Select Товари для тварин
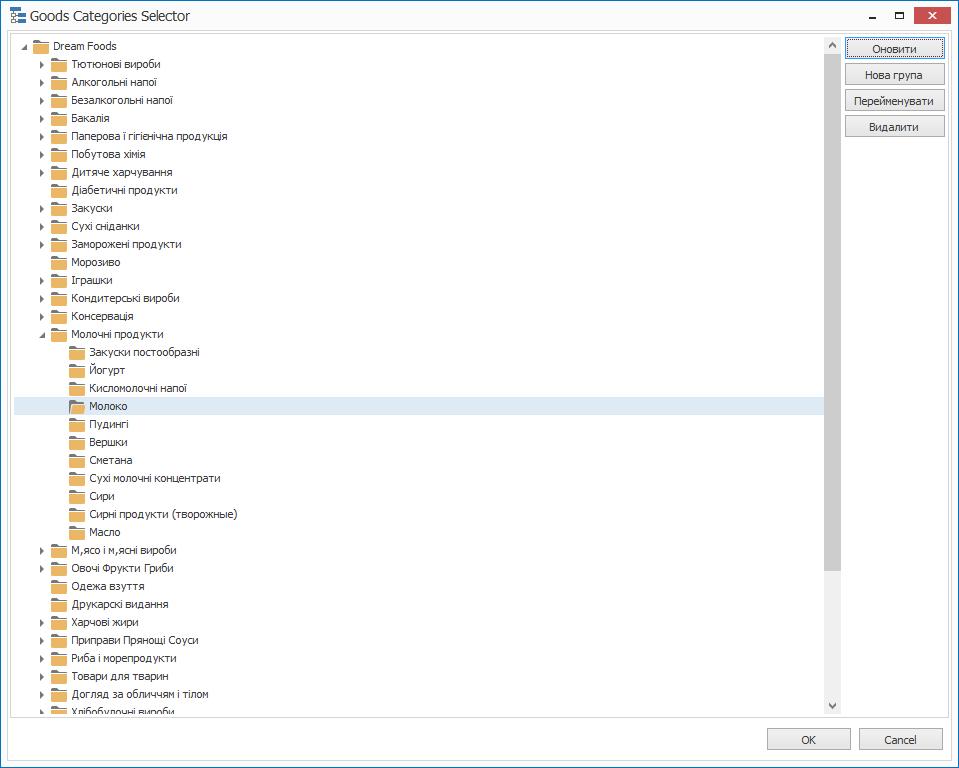The height and width of the screenshot is (768, 959). [120, 676]
